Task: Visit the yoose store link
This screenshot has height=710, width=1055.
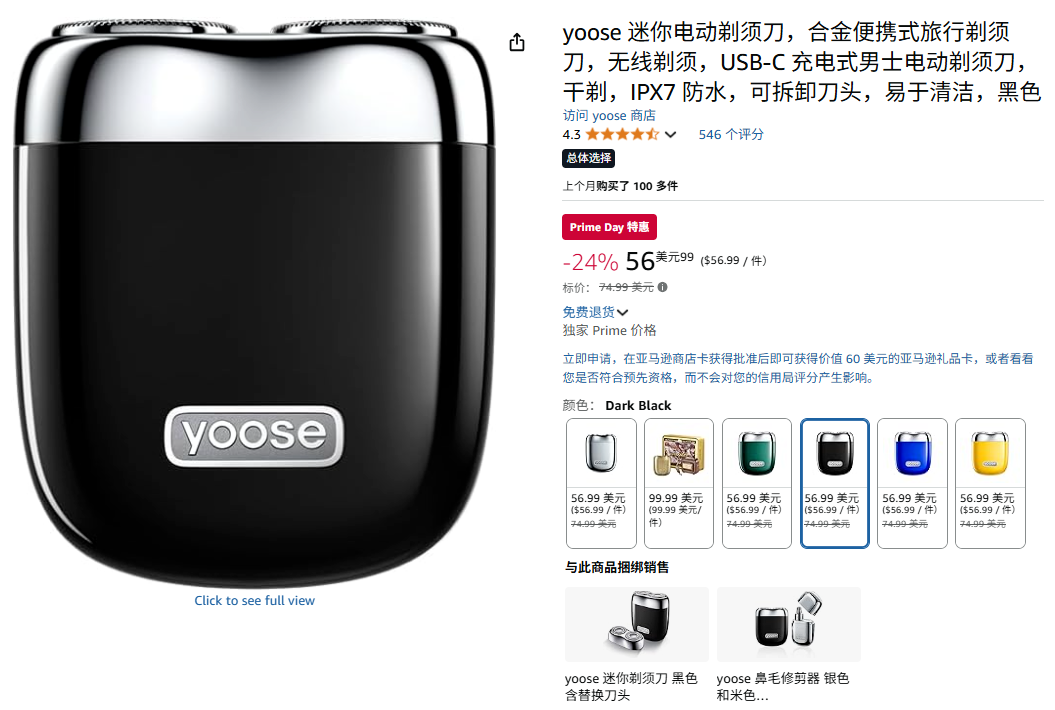Action: (609, 116)
